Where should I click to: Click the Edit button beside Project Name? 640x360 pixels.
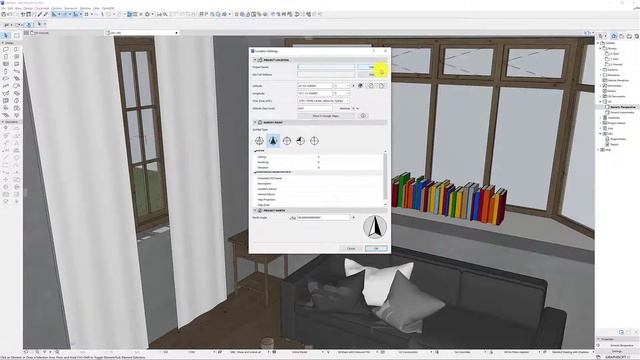pos(371,67)
